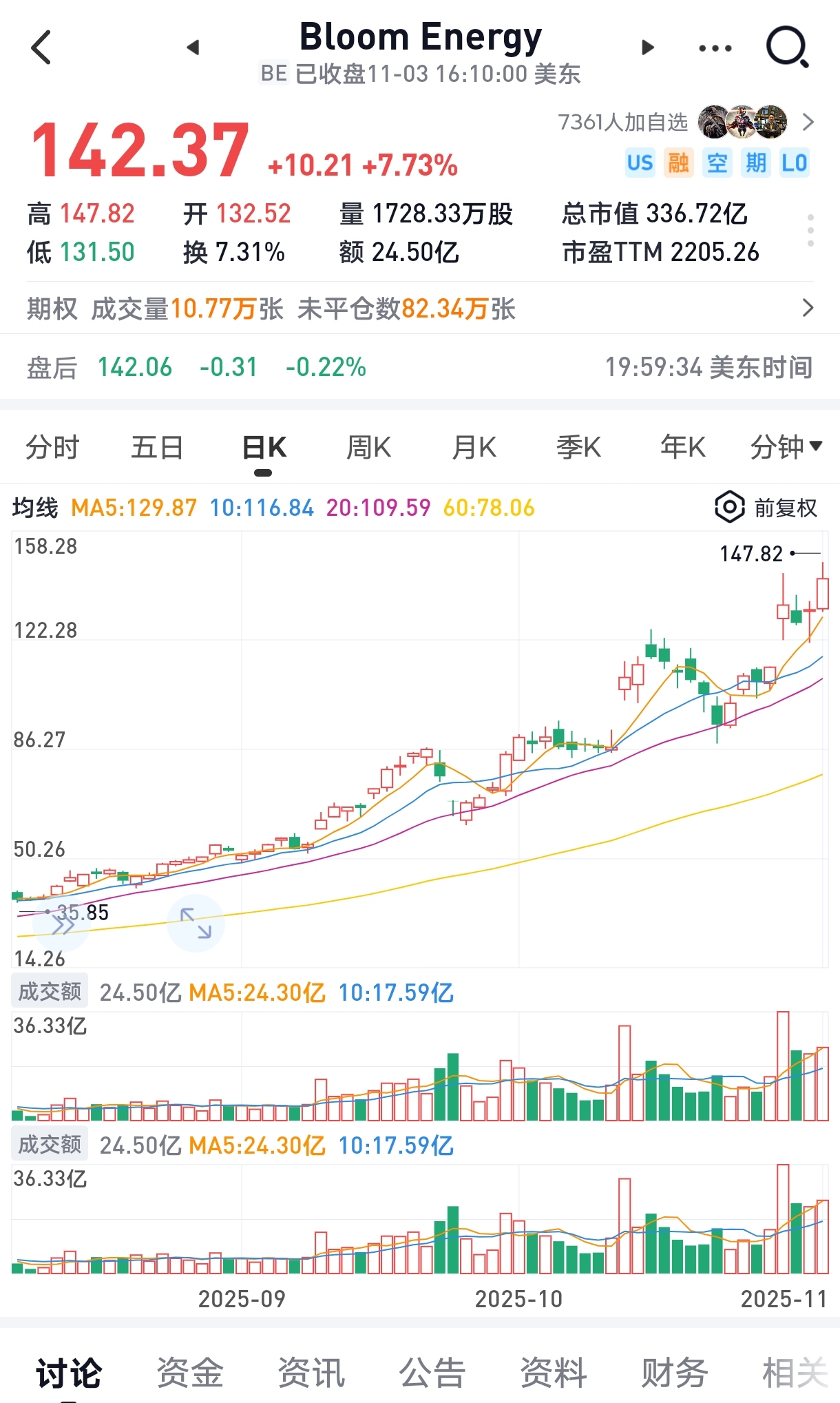Viewport: 840px width, 1403px height.
Task: Tap 成交量10.77万张 options volume
Action: [x=187, y=309]
